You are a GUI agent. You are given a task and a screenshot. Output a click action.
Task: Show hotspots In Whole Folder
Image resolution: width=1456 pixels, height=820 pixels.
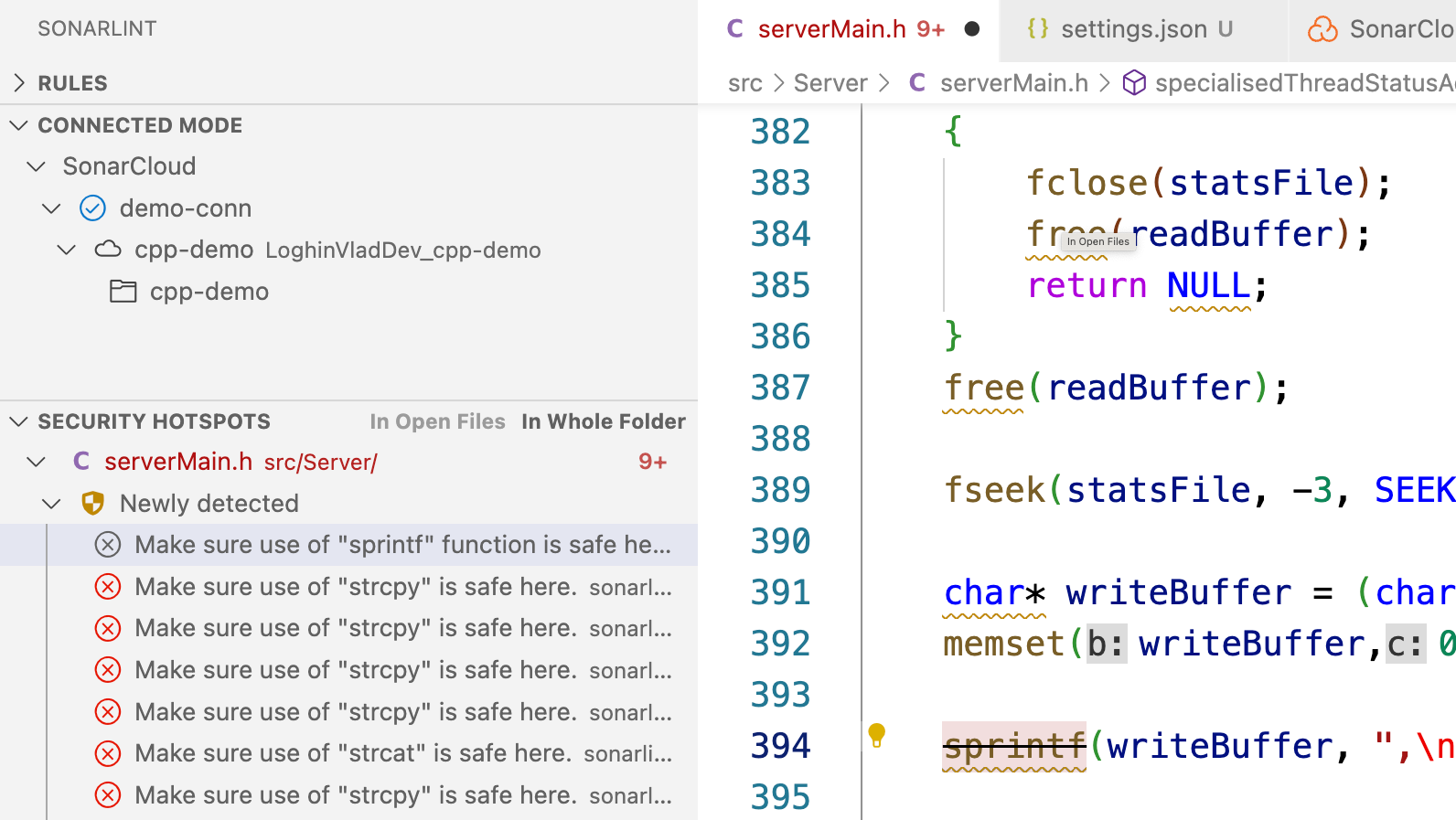point(604,421)
